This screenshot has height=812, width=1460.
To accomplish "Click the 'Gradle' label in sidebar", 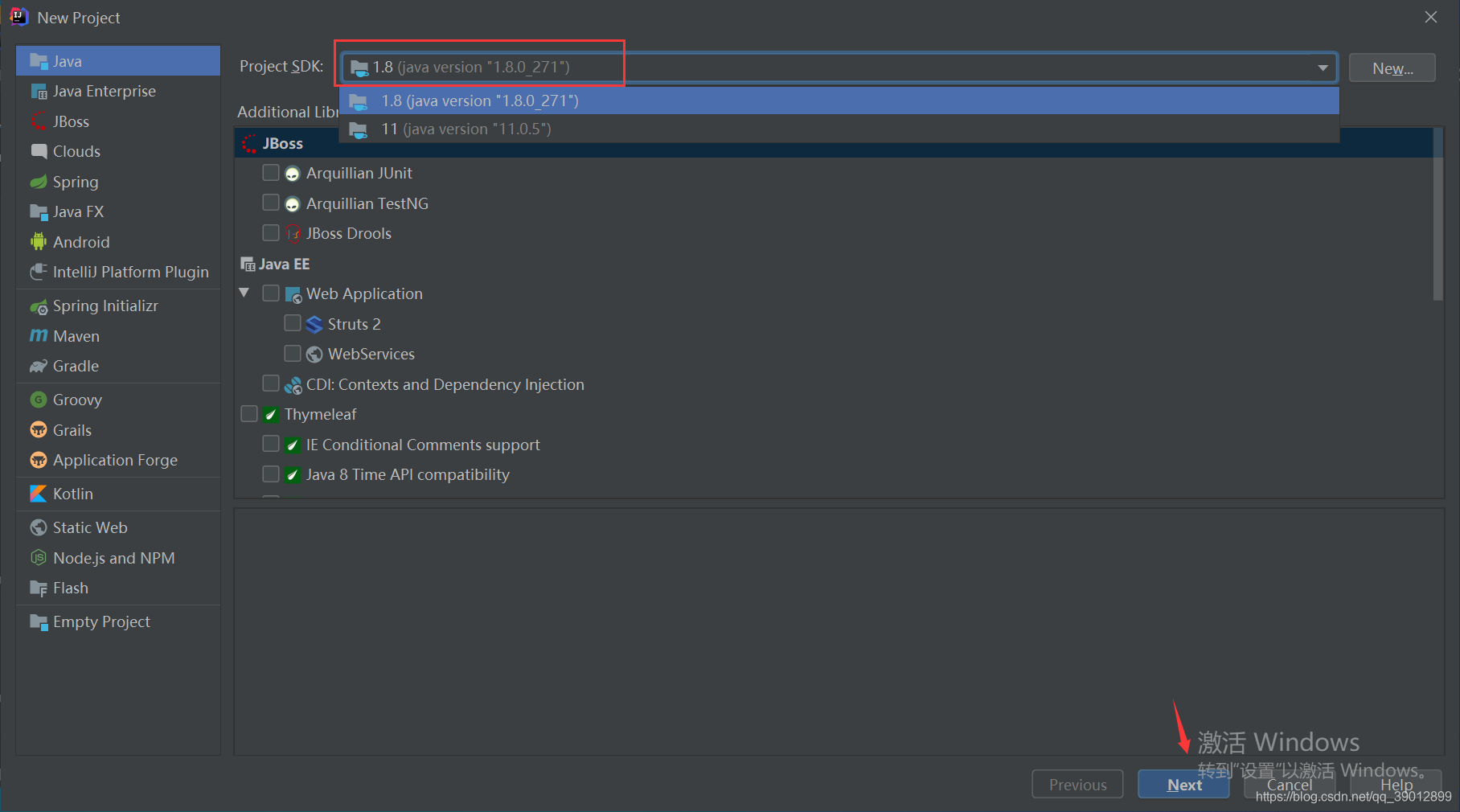I will click(76, 366).
